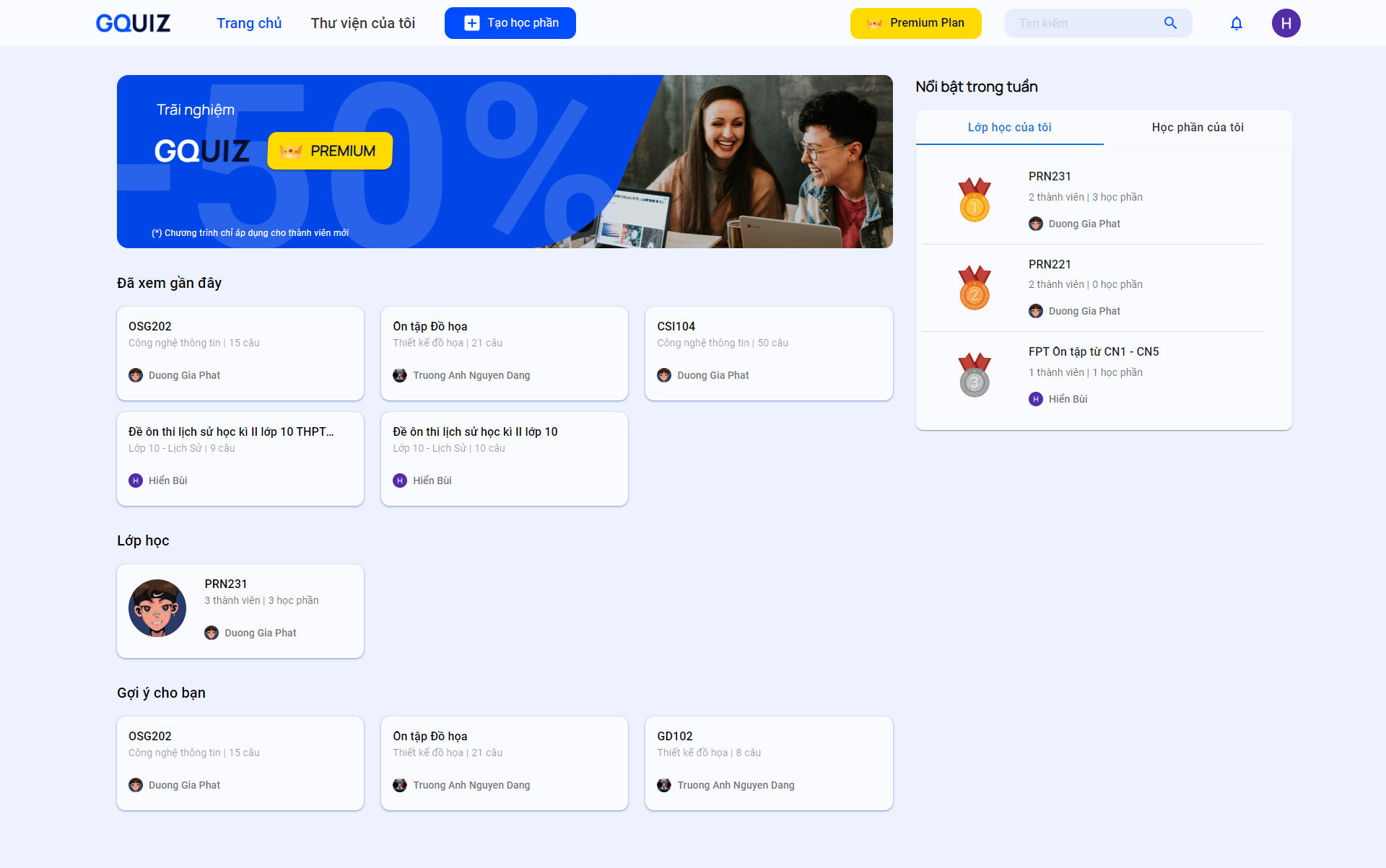Click the GQUIZ logo in header
This screenshot has width=1386, height=868.
(x=133, y=23)
